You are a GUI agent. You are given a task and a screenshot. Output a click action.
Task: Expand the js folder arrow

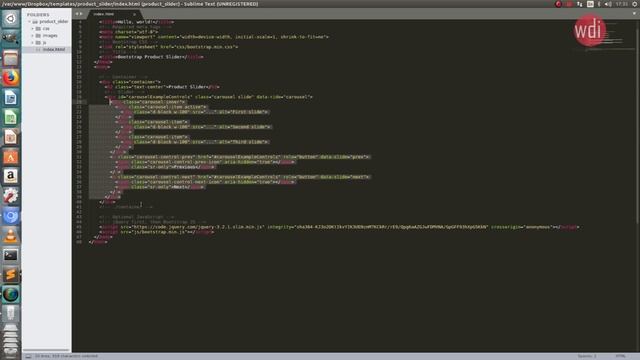33,42
